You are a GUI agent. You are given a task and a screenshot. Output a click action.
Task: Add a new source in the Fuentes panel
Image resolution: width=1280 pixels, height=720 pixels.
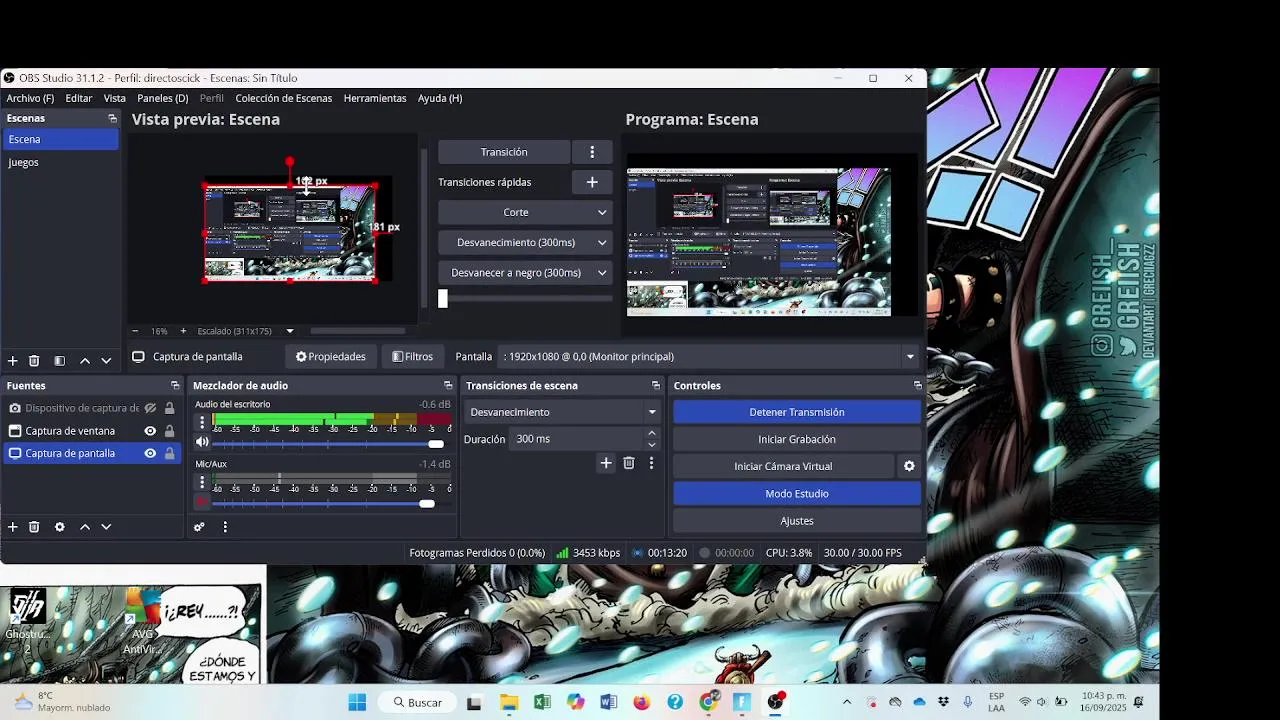(x=13, y=527)
